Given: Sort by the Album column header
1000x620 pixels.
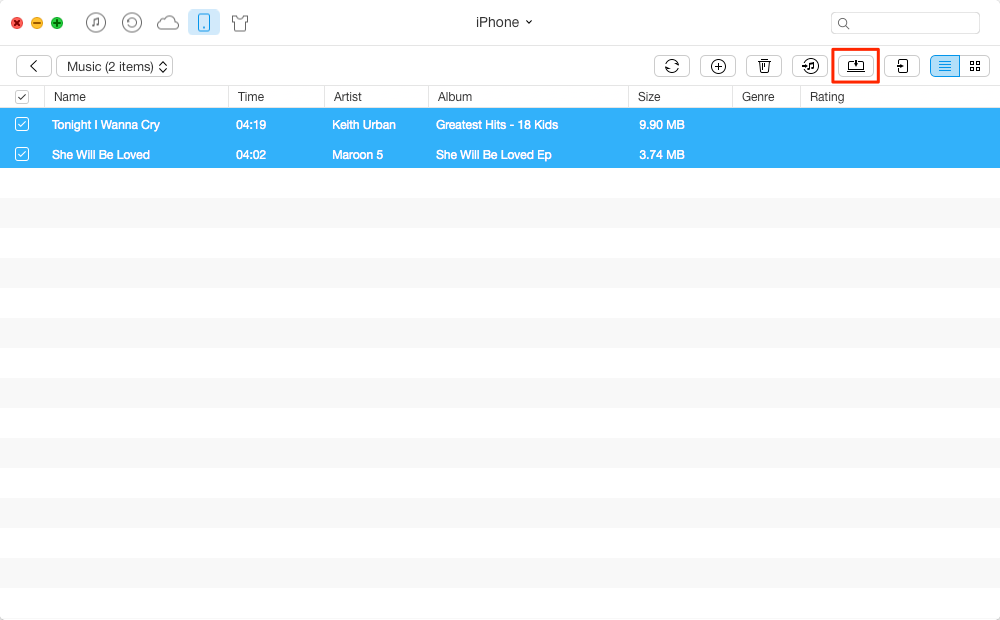Looking at the screenshot, I should tap(529, 97).
